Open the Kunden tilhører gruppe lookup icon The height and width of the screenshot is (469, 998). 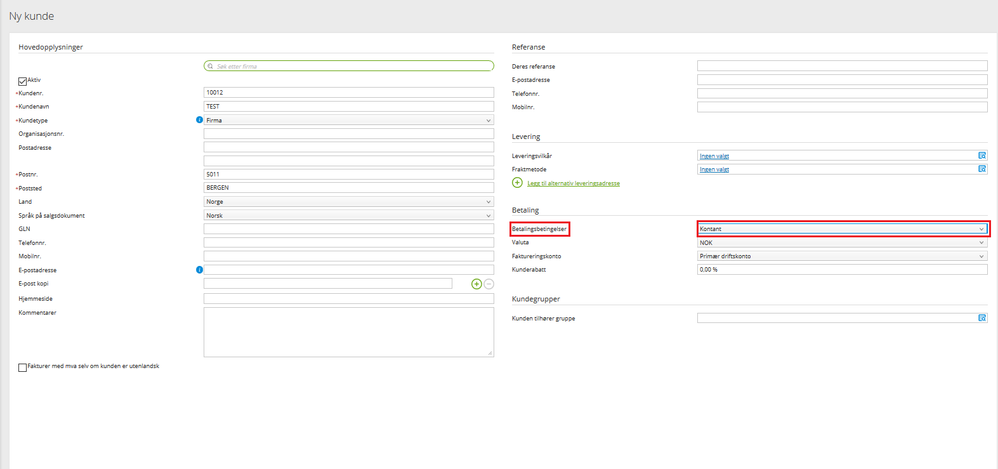[x=982, y=318]
